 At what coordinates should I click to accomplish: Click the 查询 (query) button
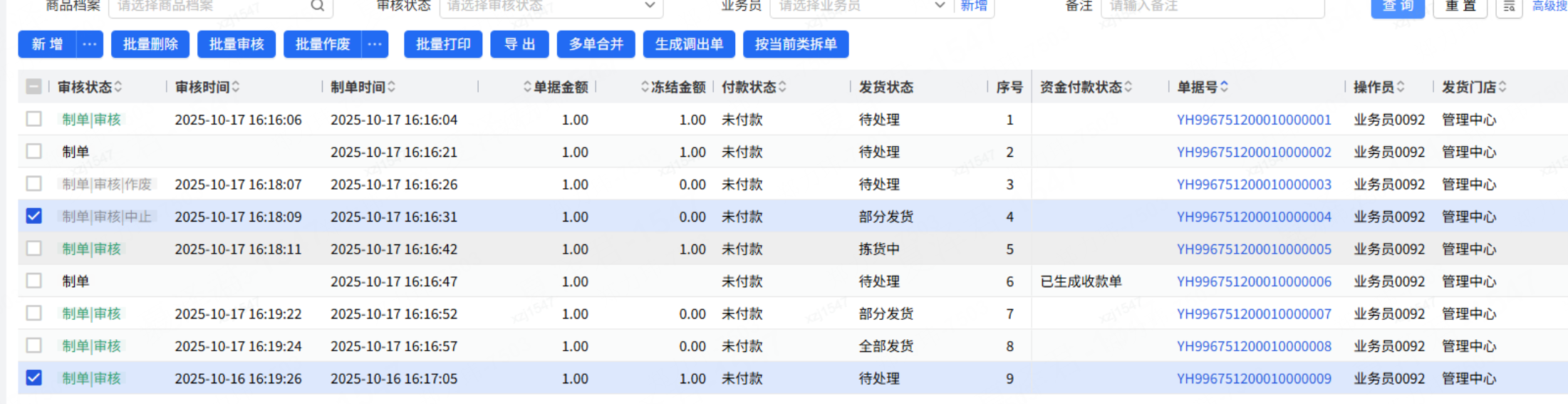[1398, 7]
